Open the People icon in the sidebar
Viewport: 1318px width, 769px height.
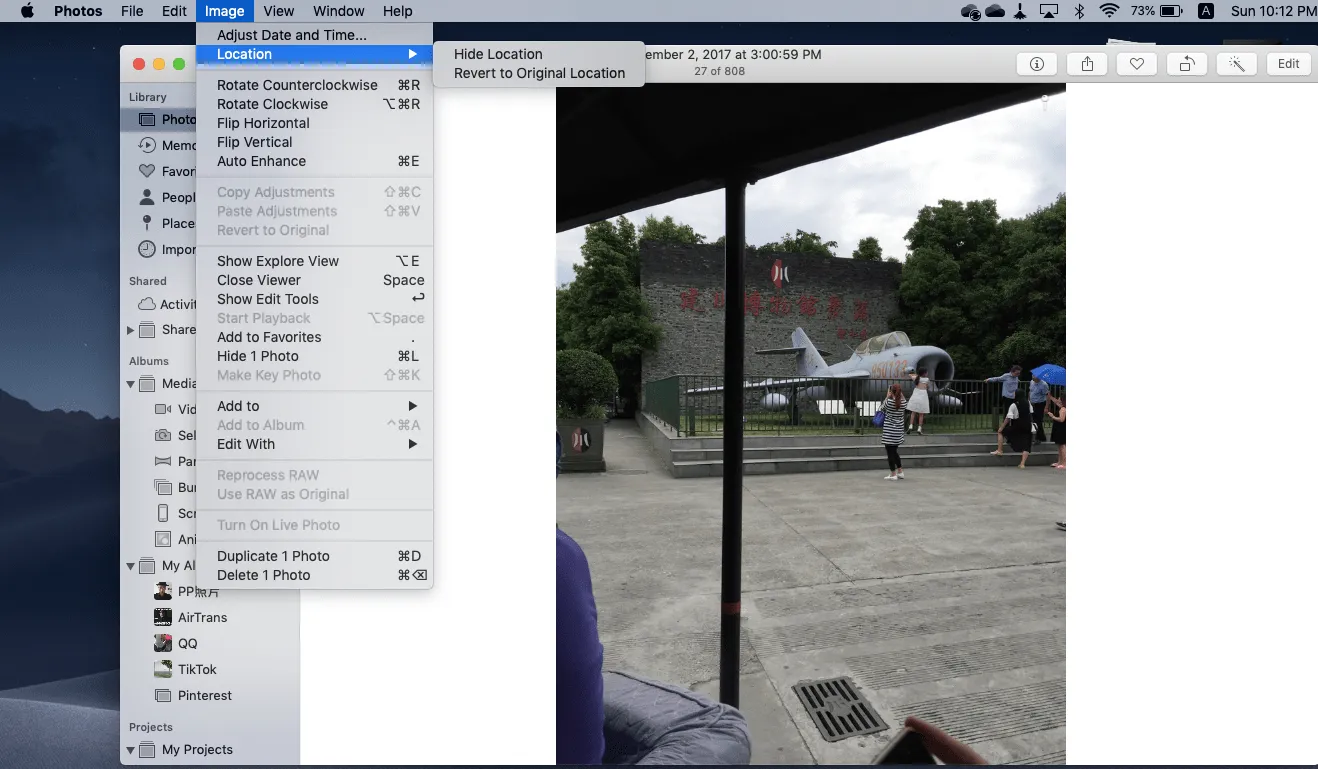147,197
